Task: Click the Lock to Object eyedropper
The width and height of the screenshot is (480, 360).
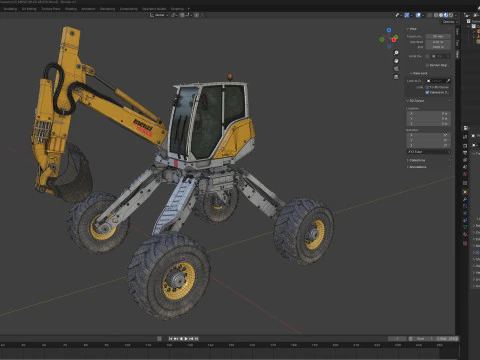Action: pos(448,81)
